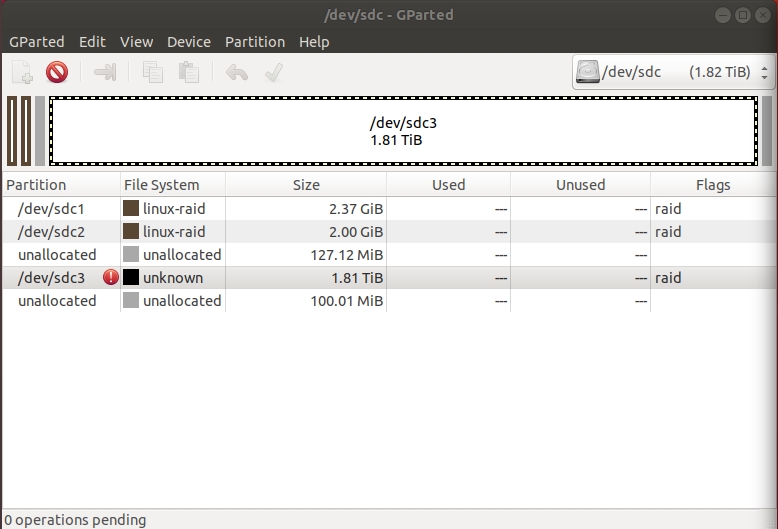
Task: Click the brown linux-raid swatch for /dev/sdc1
Action: [x=131, y=208]
